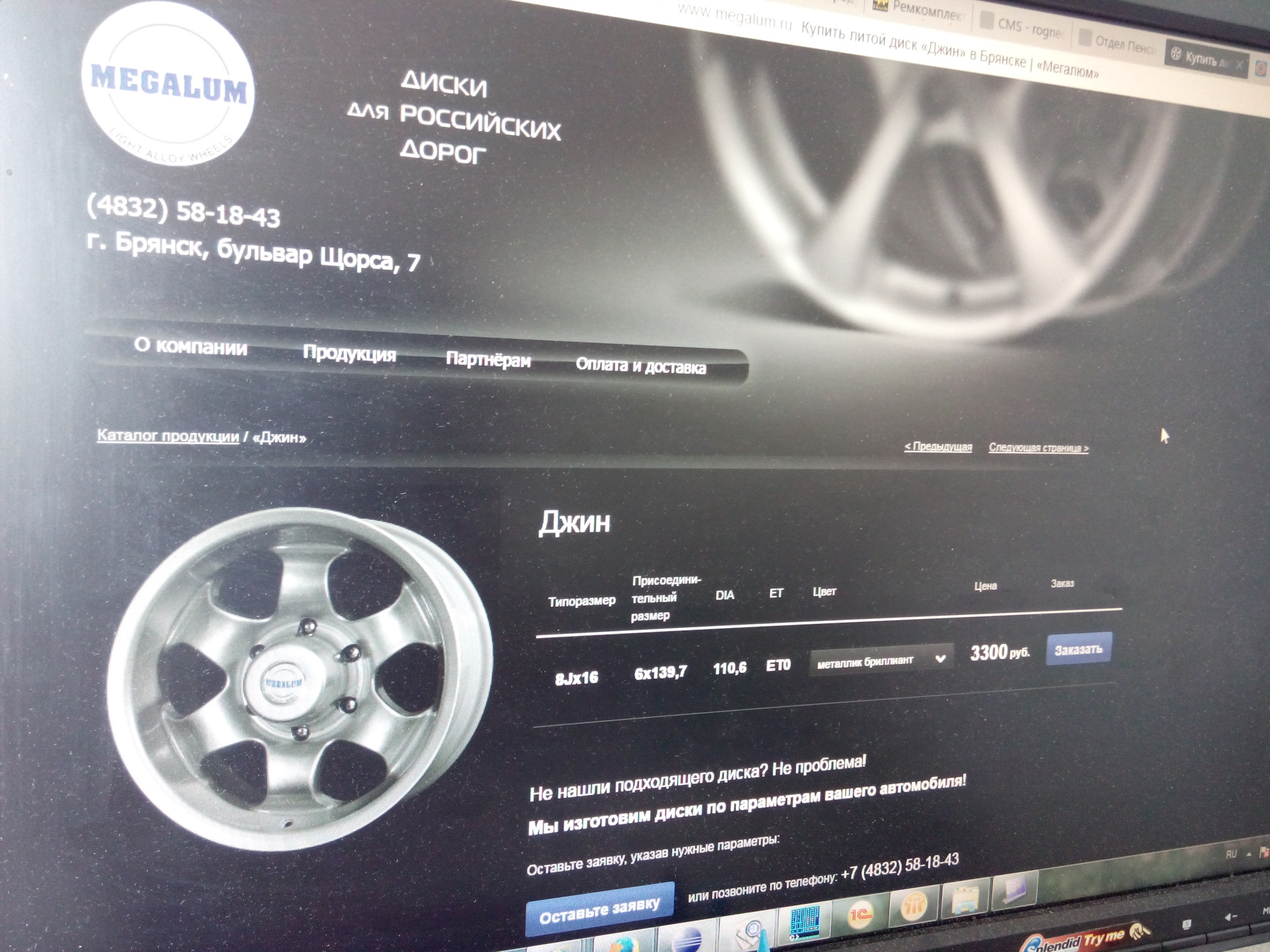Go to the Предыдущая page link

tap(938, 446)
